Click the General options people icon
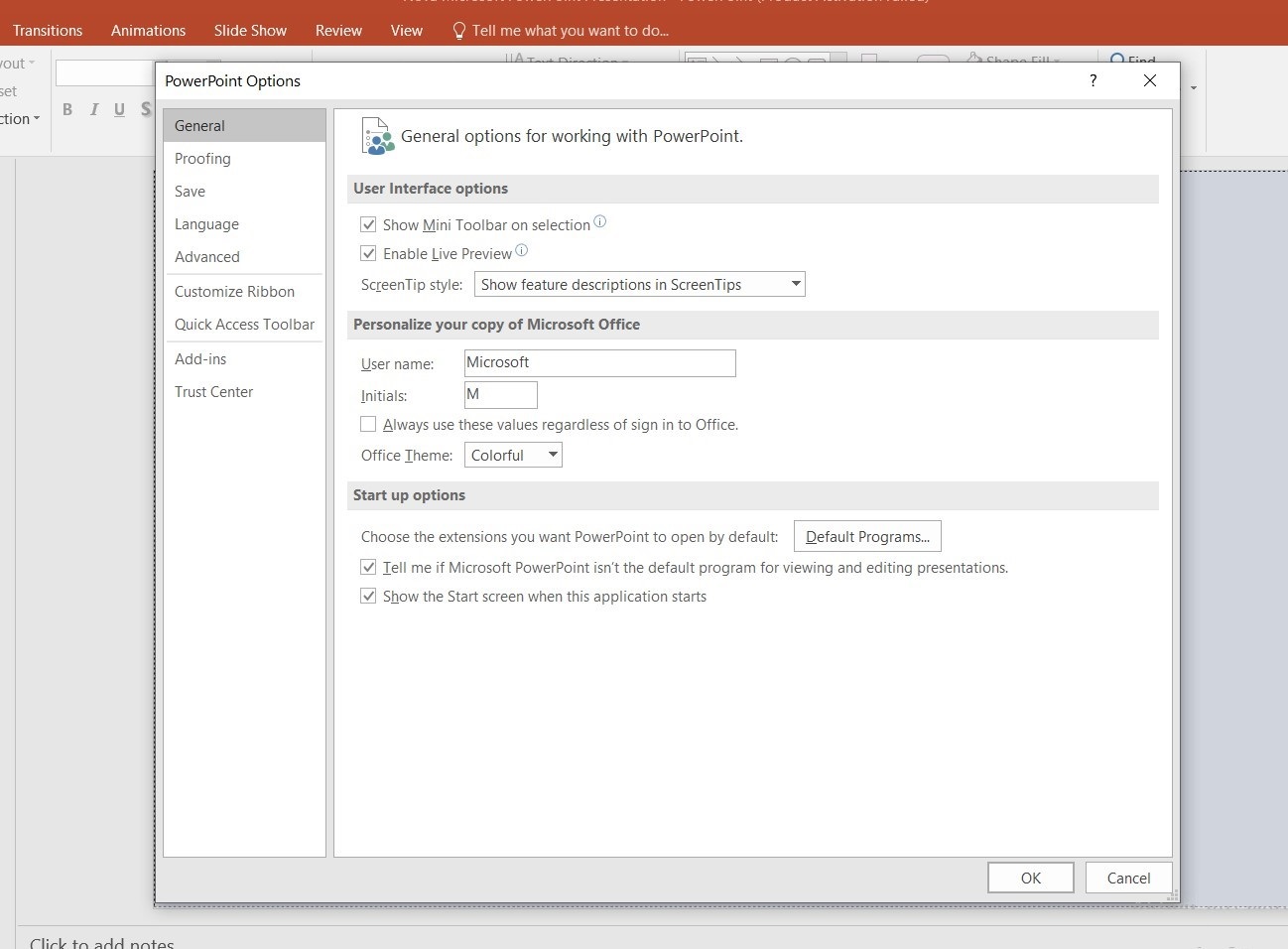The image size is (1288, 949). tap(377, 137)
